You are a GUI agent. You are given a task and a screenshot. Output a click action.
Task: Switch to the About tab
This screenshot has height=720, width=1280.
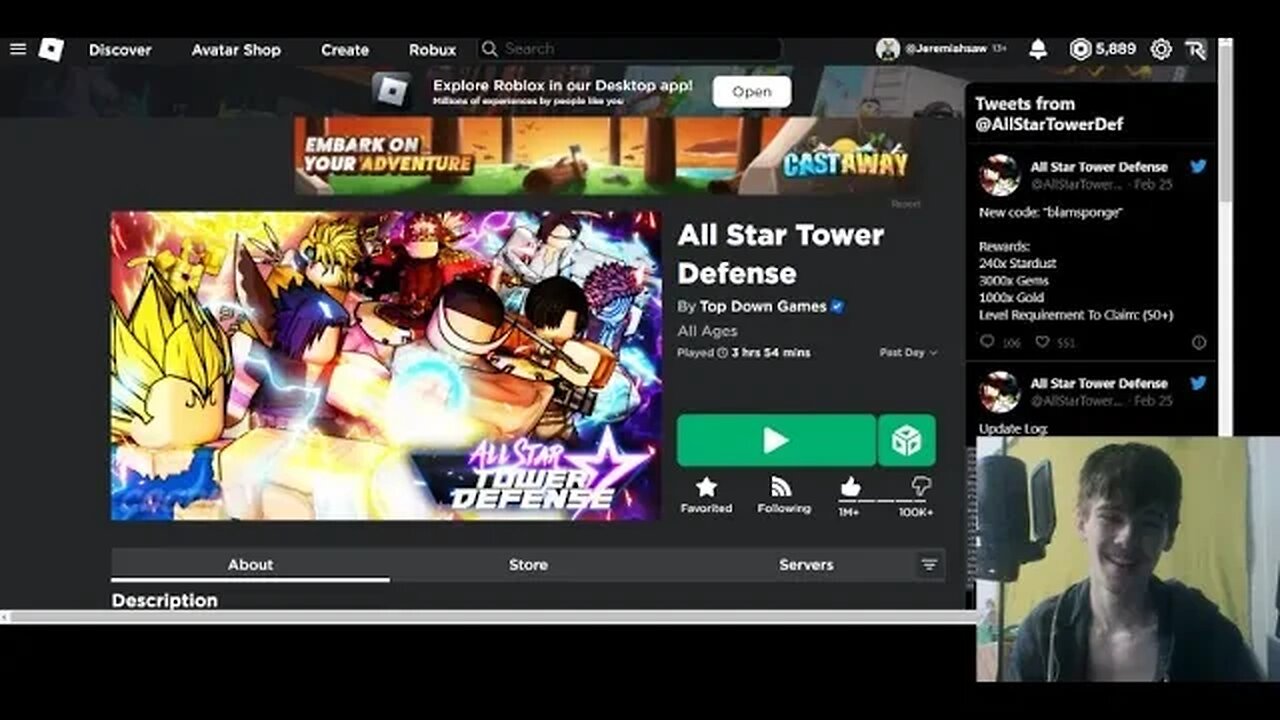[x=250, y=565]
